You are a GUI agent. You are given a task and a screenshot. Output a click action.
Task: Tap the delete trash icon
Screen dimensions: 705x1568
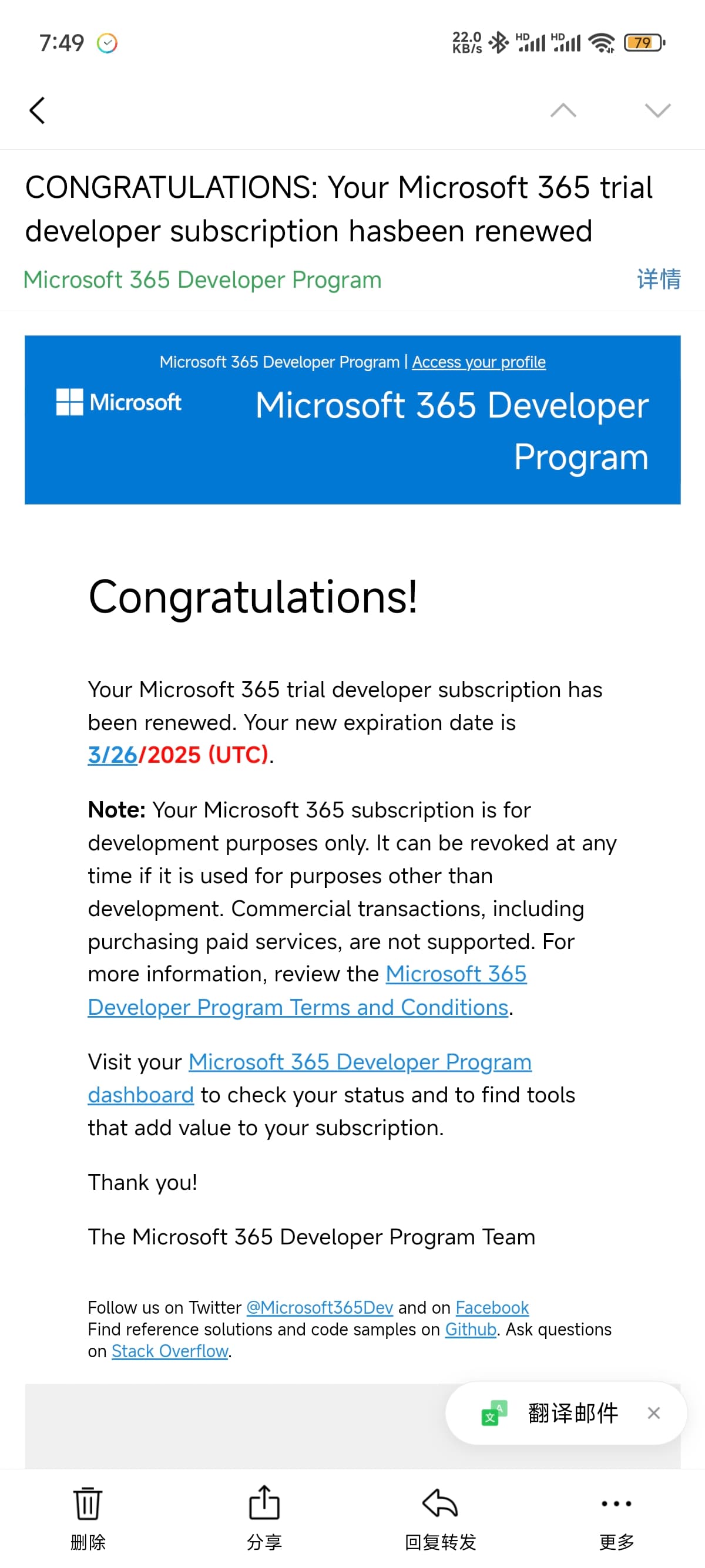click(x=88, y=1503)
